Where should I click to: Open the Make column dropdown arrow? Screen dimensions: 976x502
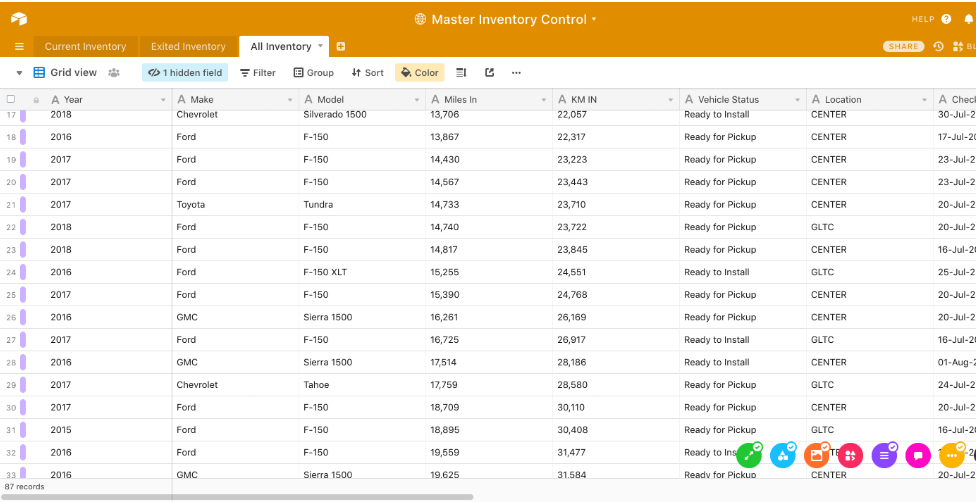coord(290,100)
